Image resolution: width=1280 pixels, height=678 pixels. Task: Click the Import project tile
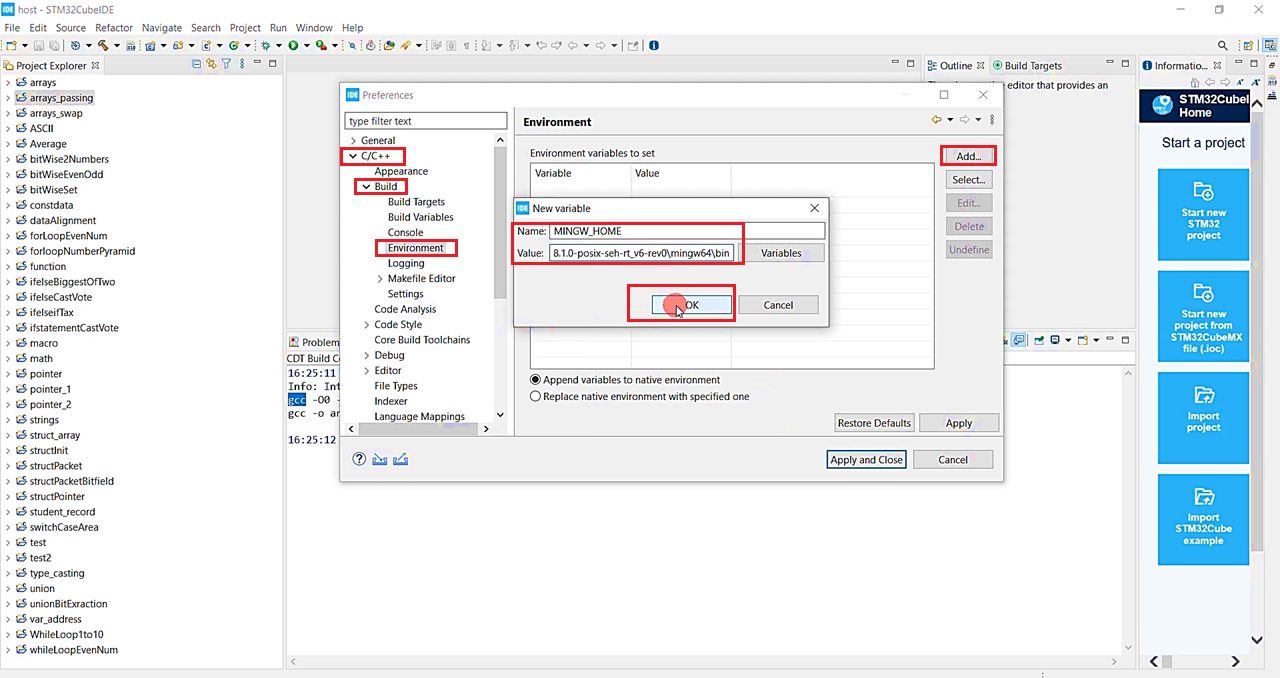1203,417
